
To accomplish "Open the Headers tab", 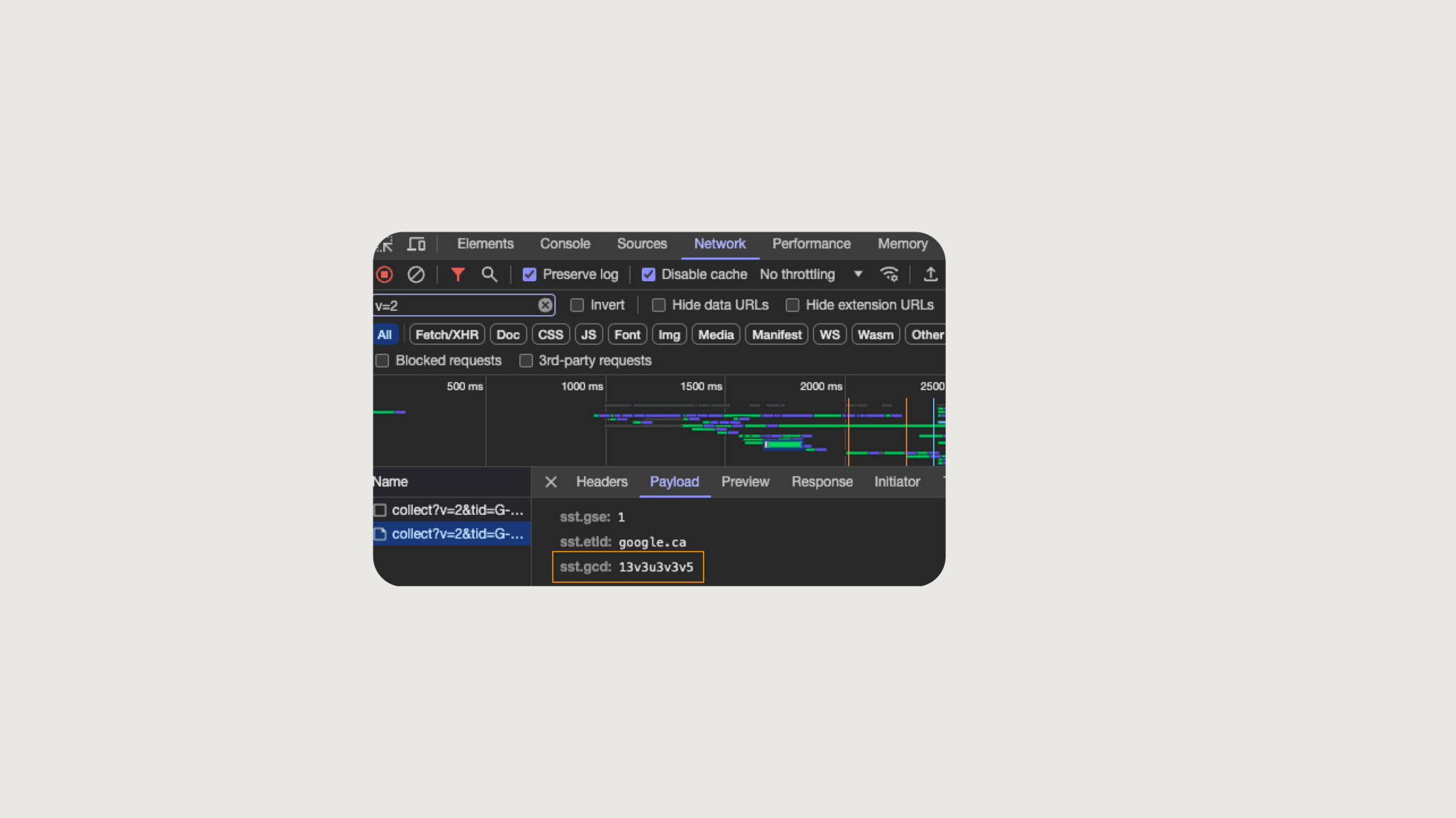I will click(x=602, y=482).
